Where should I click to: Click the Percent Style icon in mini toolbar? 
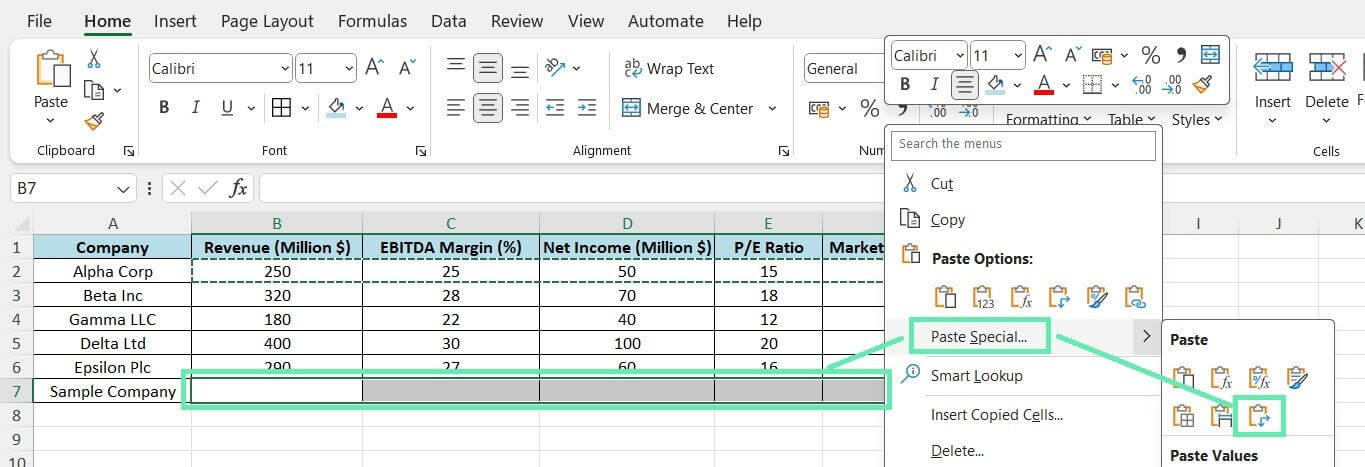tap(1151, 54)
